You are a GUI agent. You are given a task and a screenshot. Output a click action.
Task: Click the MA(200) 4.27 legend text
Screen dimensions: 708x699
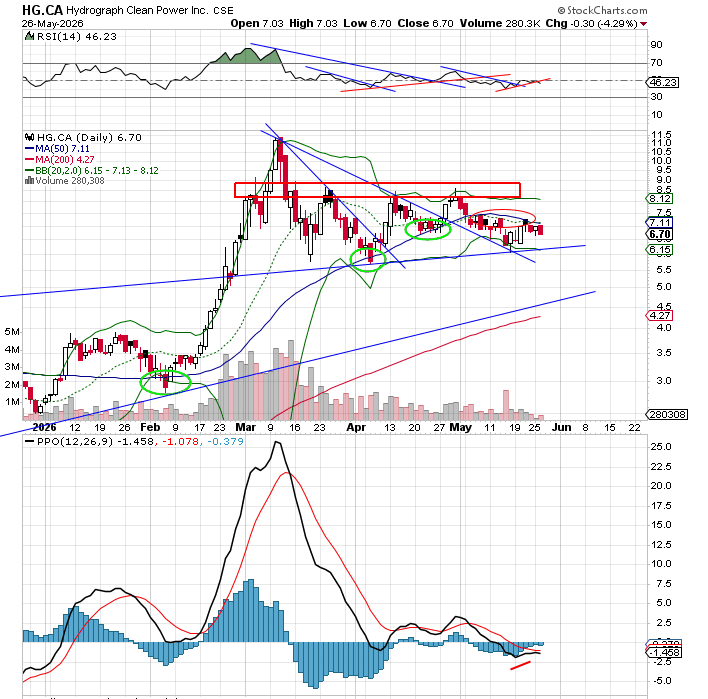click(x=65, y=159)
